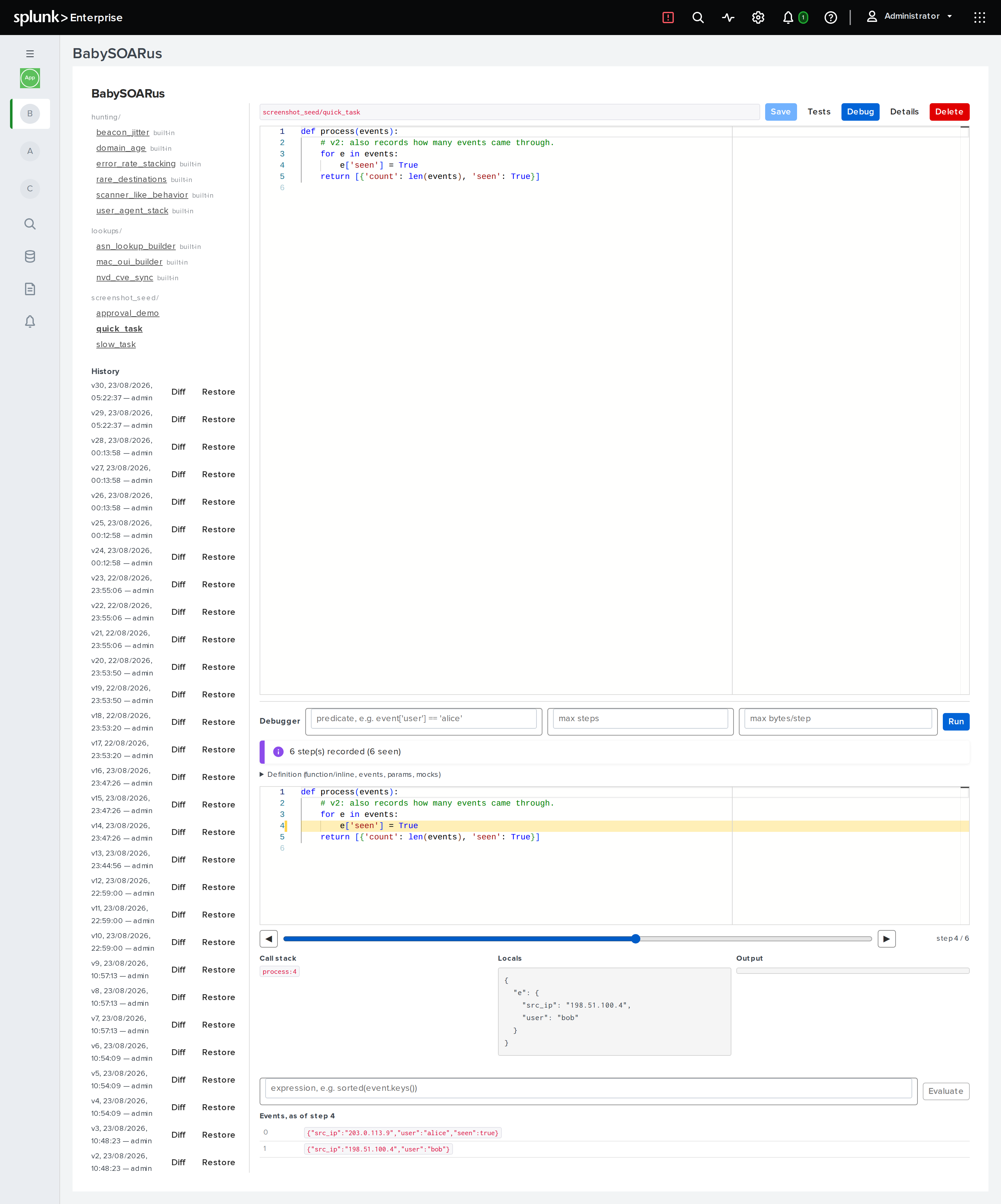Open the sidebar document icon
1001x1204 pixels.
[30, 289]
